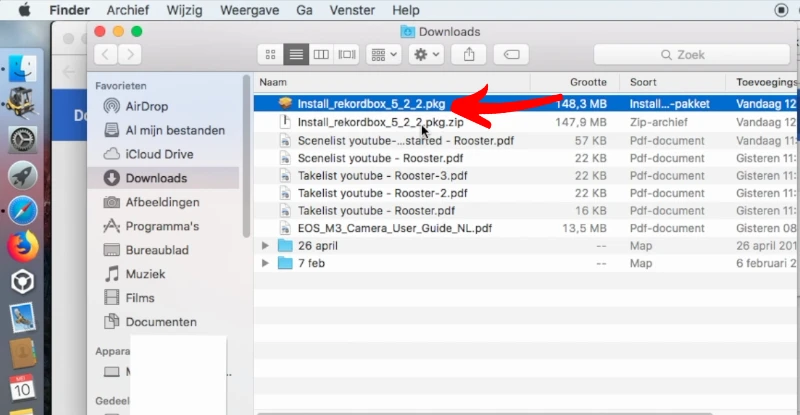
Task: Open the Apple menu
Action: [x=24, y=10]
